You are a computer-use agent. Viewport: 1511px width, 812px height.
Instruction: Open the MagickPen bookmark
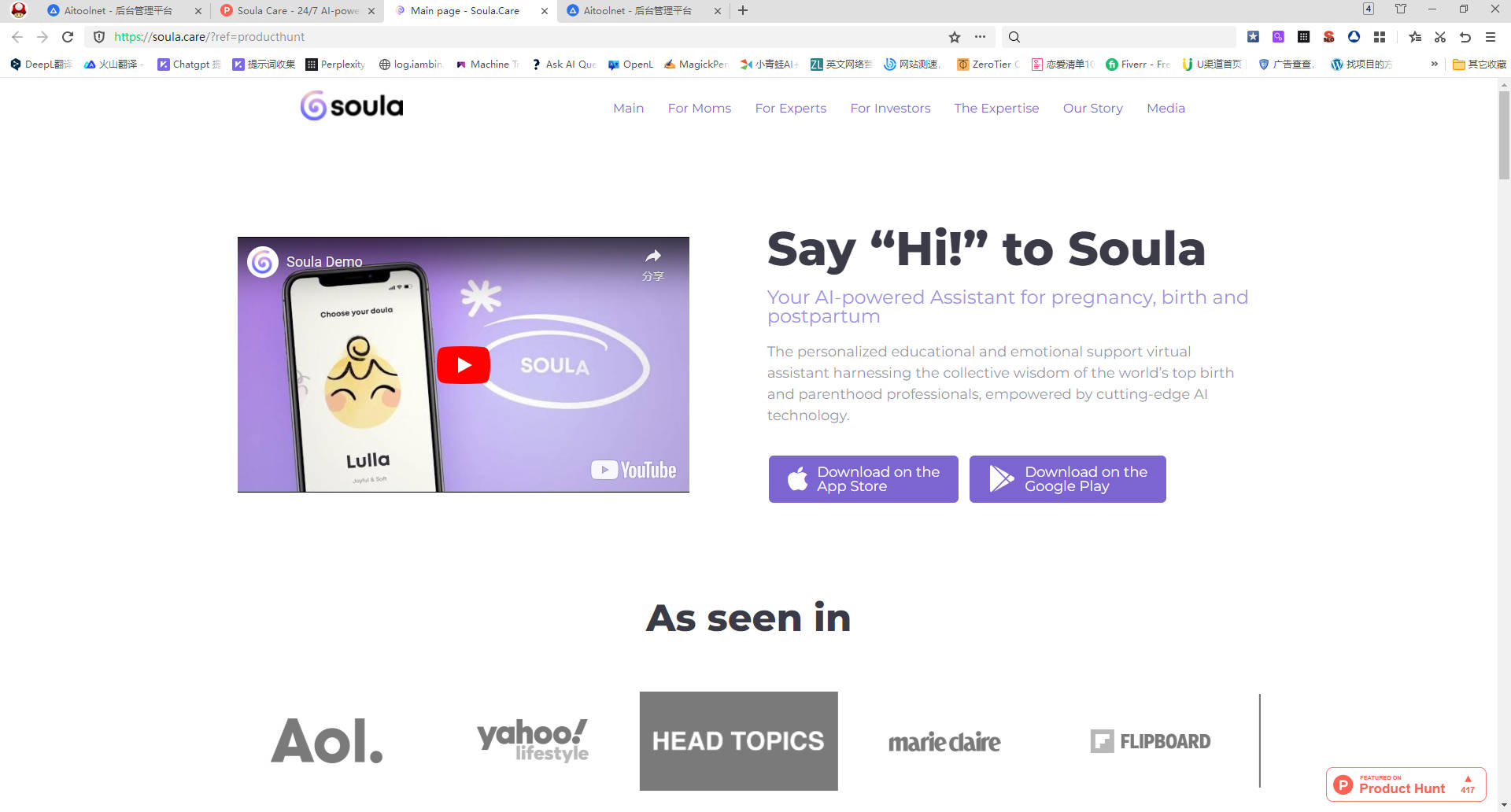coord(696,65)
